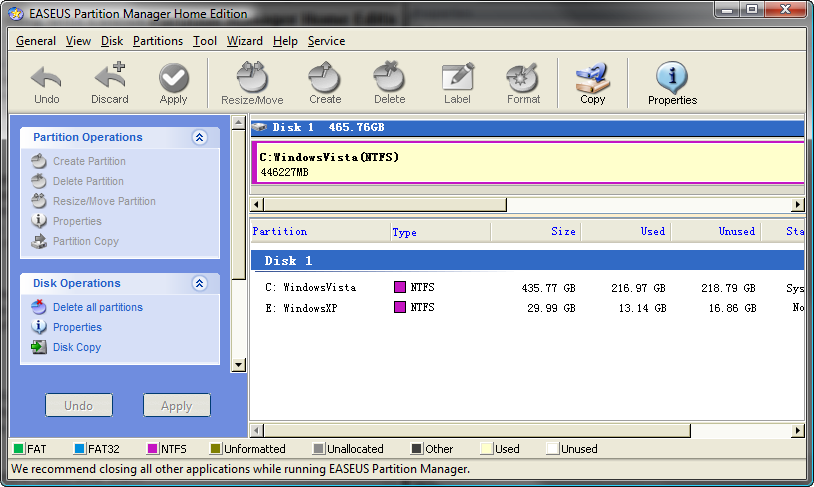Click the Disk Operations Properties info icon
This screenshot has height=487, width=814.
click(x=39, y=327)
